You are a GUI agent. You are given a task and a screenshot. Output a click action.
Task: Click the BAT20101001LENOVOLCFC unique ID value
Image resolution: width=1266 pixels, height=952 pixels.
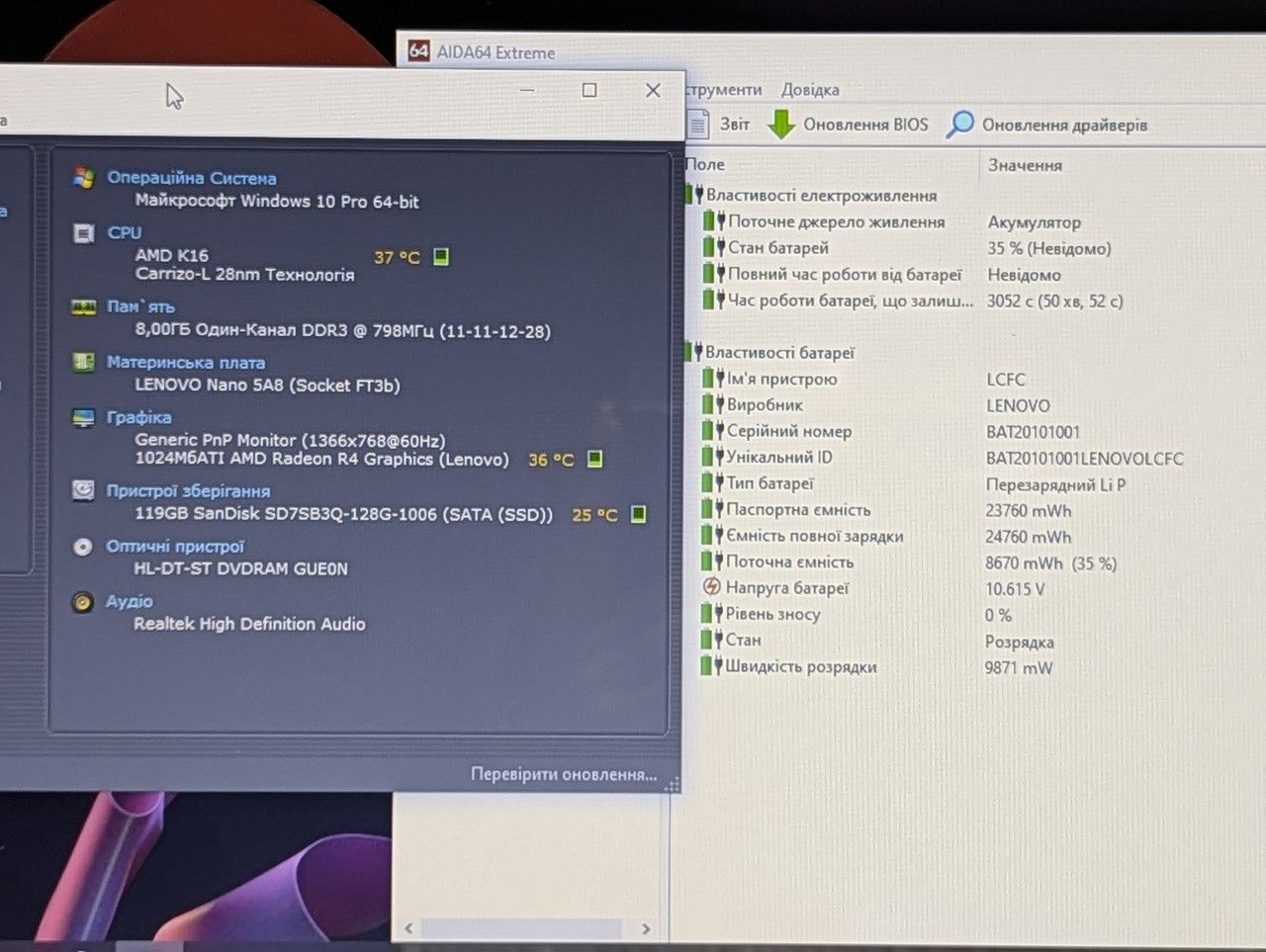click(x=1084, y=459)
